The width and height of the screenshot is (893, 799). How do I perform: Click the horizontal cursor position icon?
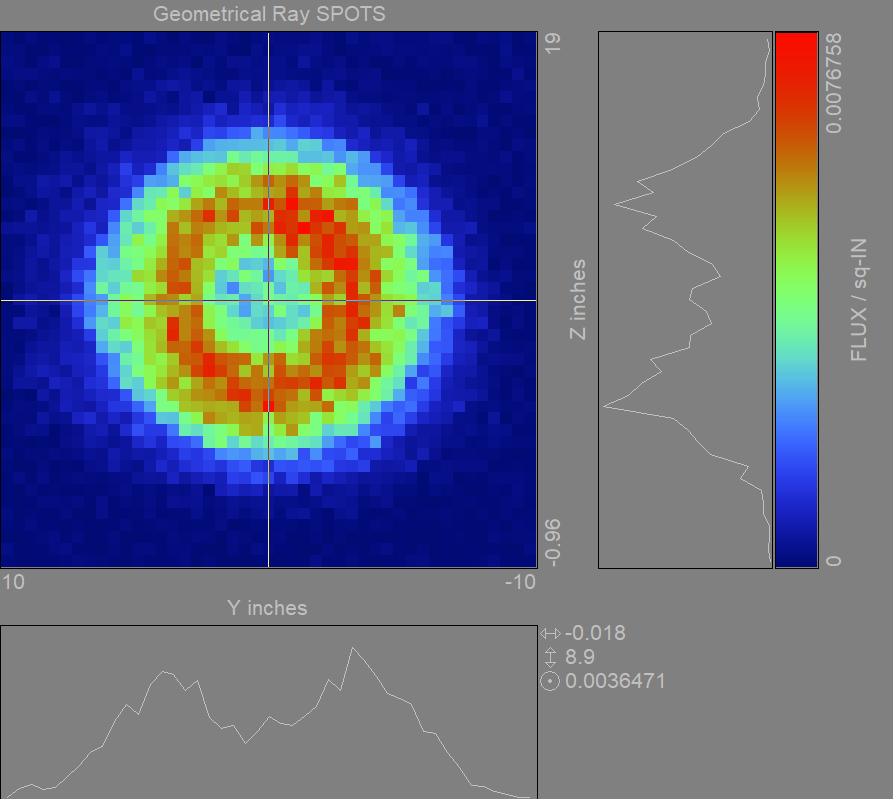pos(550,633)
